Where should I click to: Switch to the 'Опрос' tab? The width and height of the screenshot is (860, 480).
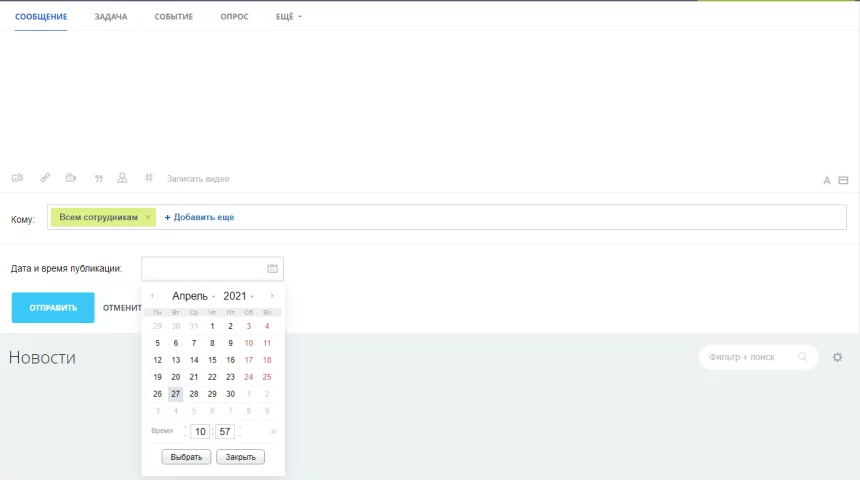point(234,17)
